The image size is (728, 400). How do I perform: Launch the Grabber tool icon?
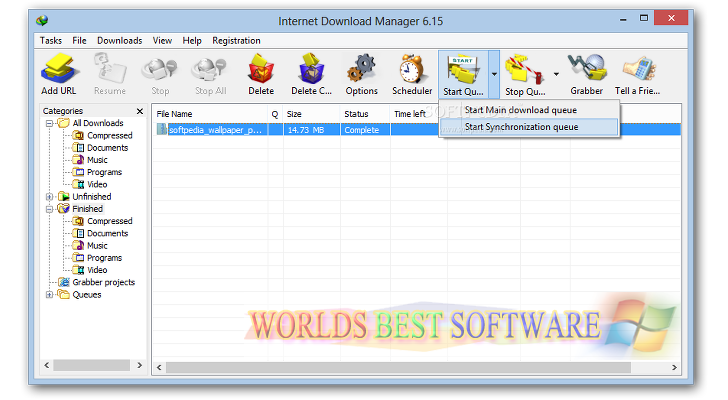[587, 68]
